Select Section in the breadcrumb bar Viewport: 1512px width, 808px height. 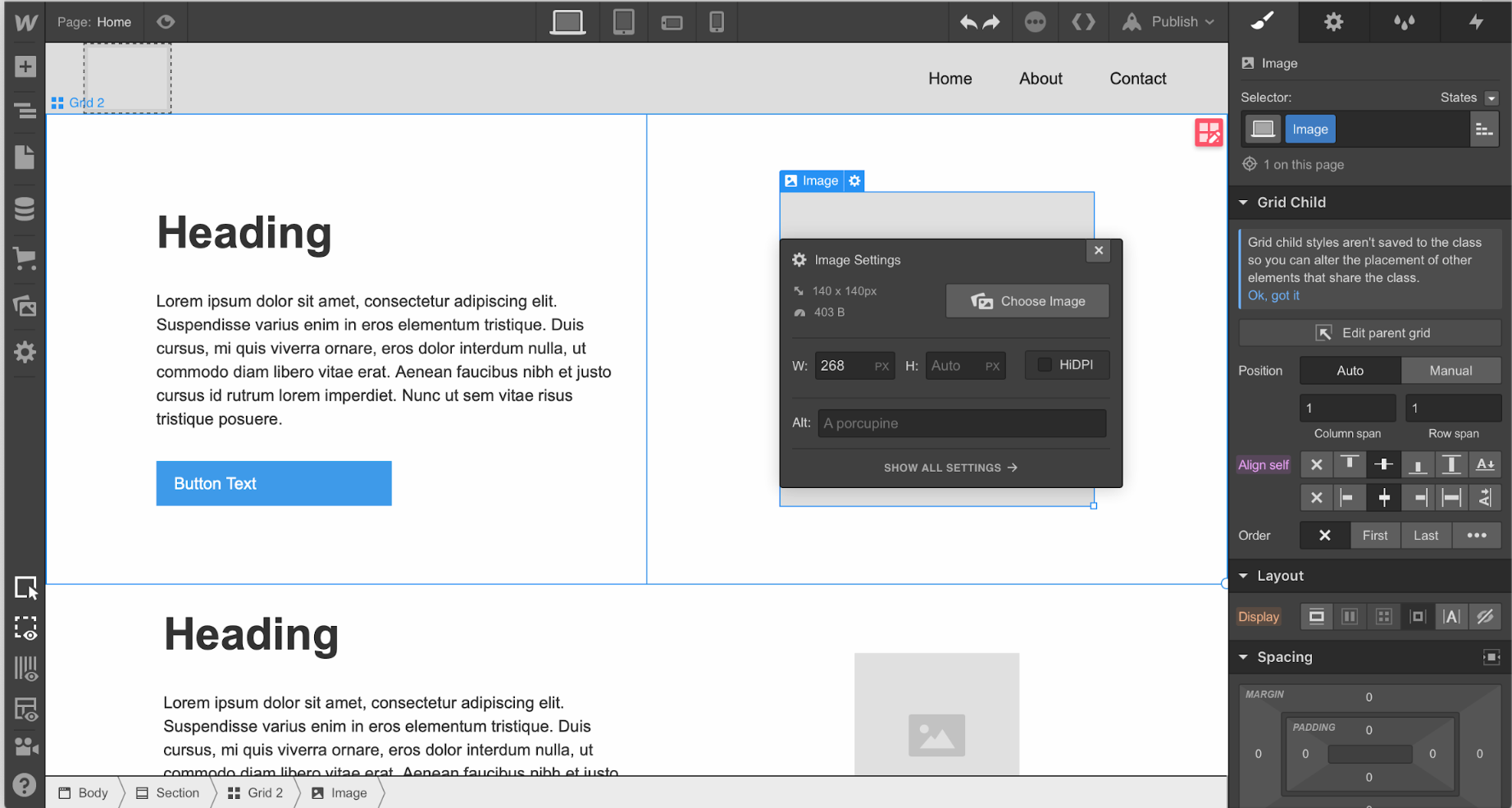point(168,793)
